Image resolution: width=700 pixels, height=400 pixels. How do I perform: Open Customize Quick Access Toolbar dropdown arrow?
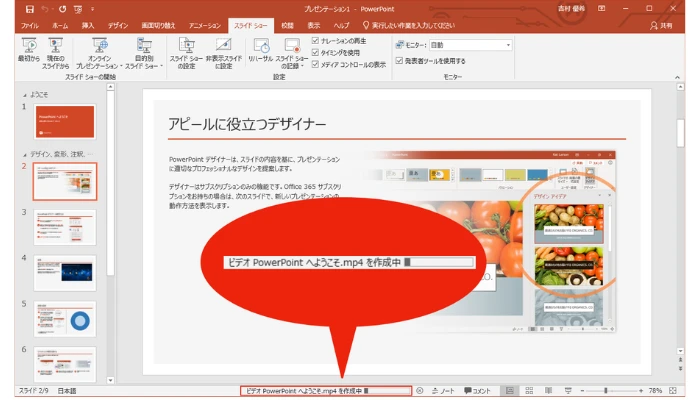click(93, 9)
